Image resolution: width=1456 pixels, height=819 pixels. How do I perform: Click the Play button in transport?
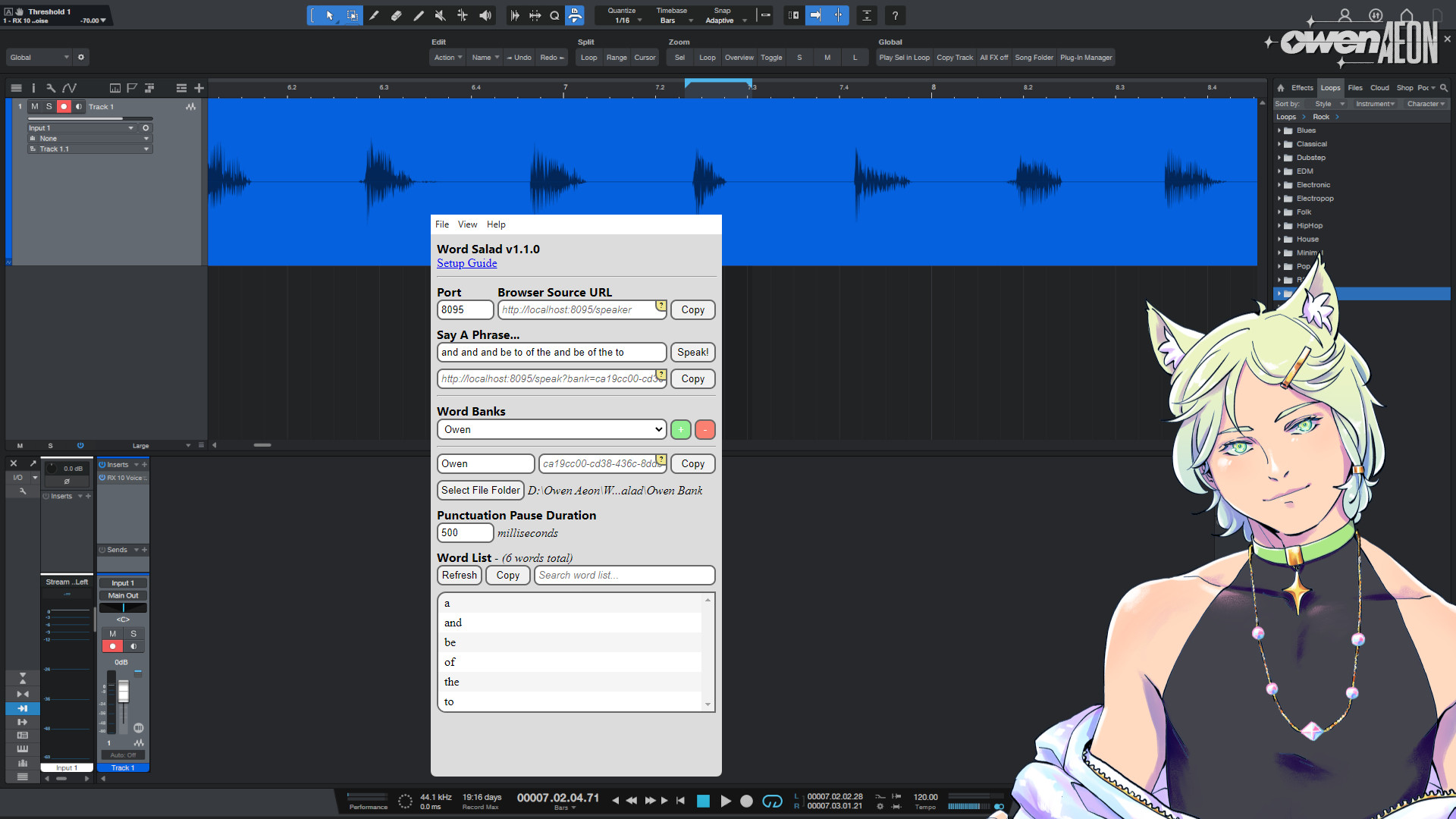(726, 801)
